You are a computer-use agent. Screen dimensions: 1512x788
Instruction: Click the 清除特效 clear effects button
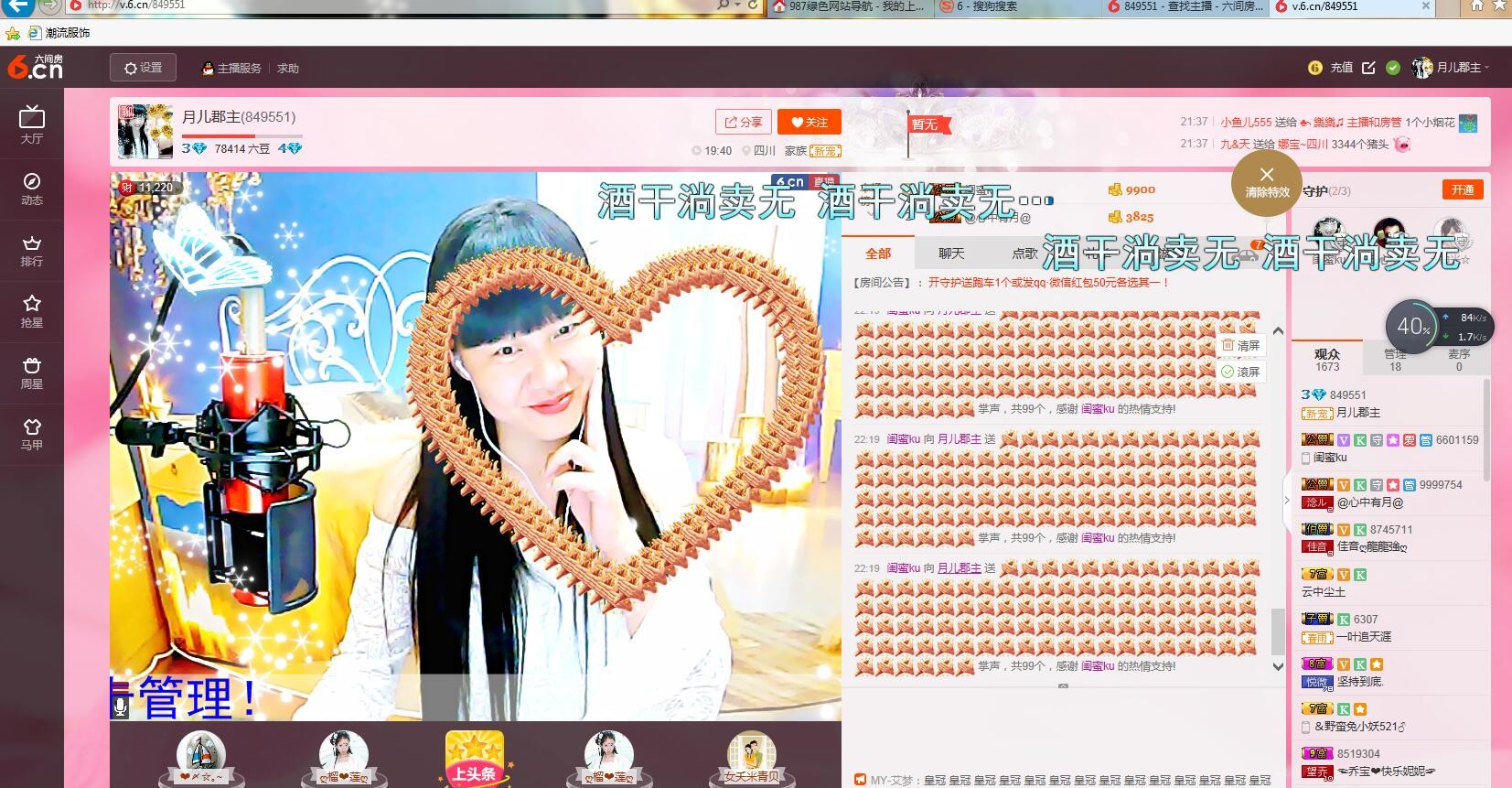(x=1267, y=182)
